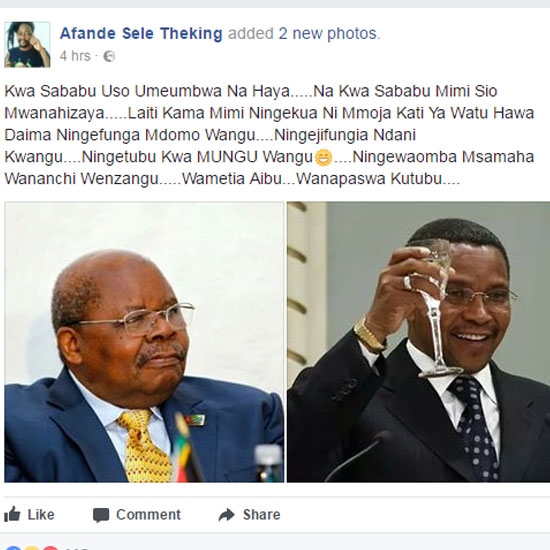Open the '2 new photos' link

[329, 34]
